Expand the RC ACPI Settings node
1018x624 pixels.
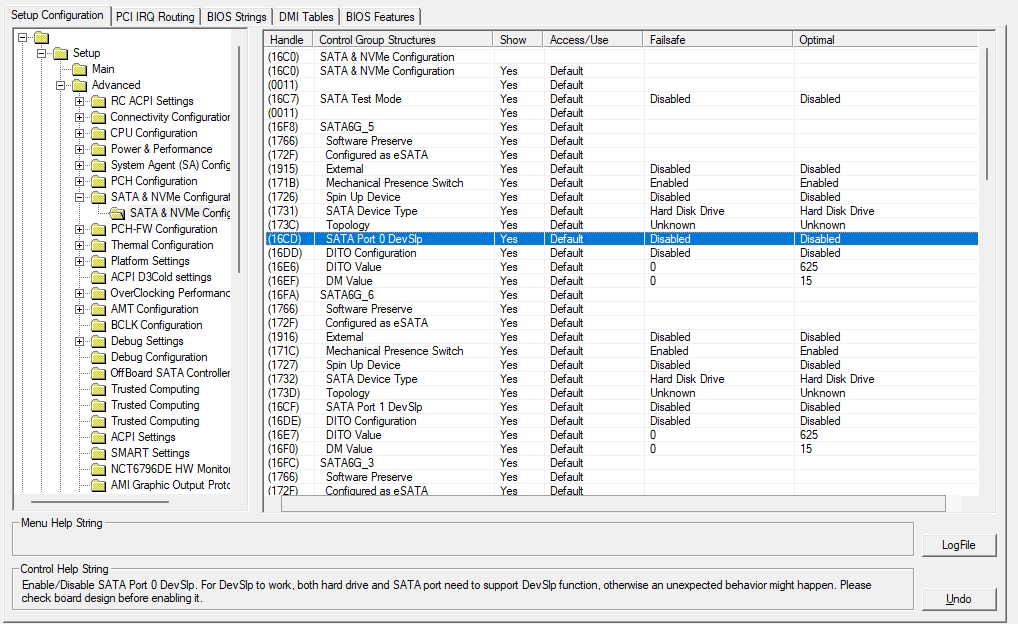(79, 101)
